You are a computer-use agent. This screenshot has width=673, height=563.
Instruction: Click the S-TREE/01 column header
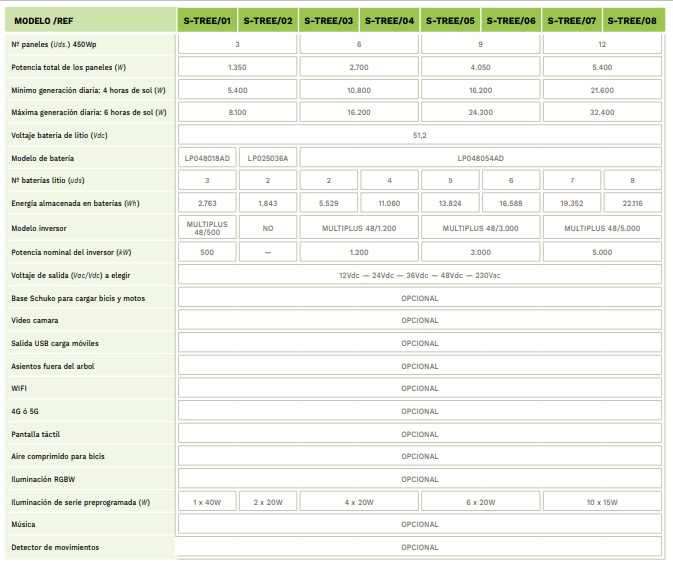pos(207,20)
